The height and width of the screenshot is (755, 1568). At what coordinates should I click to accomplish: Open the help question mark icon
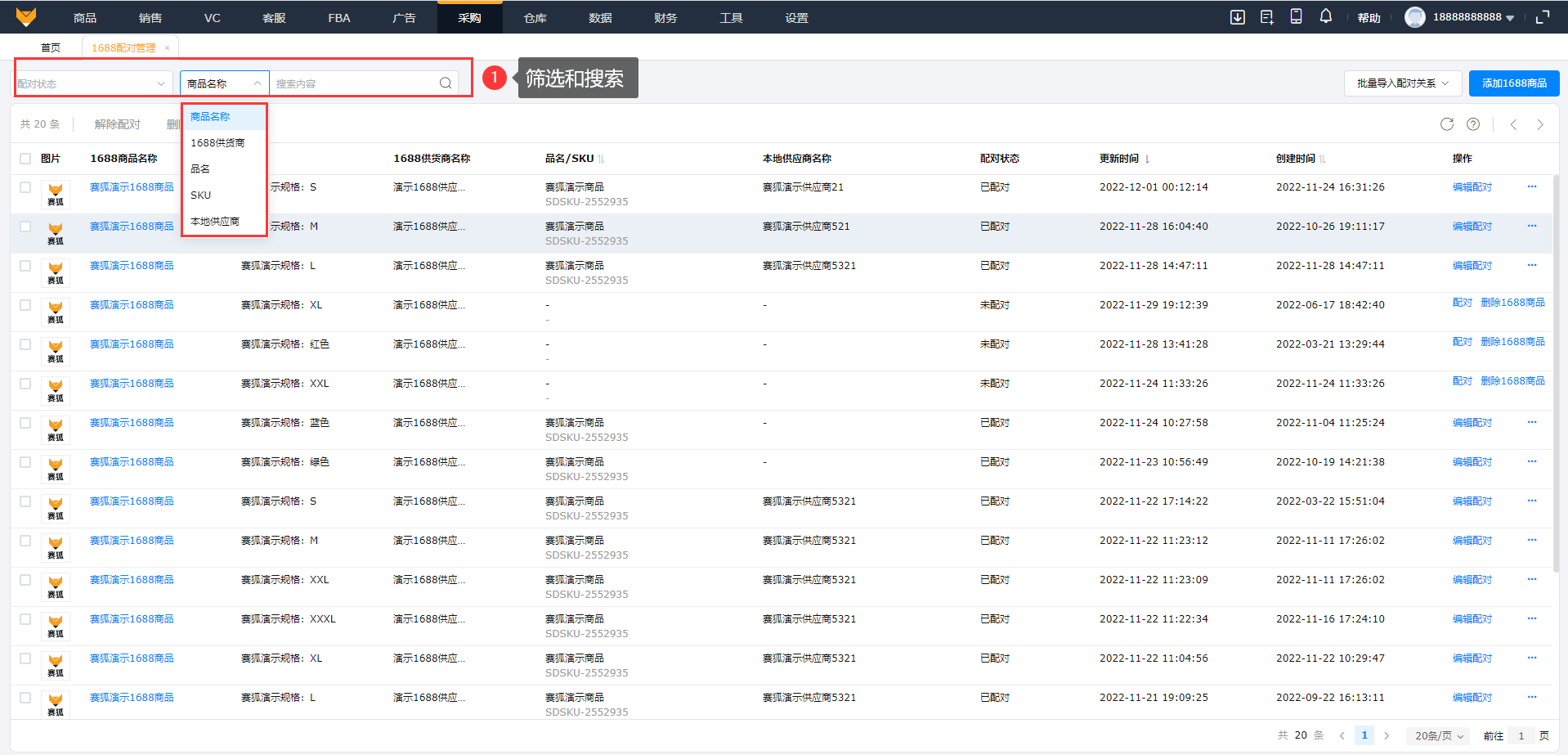(x=1472, y=124)
